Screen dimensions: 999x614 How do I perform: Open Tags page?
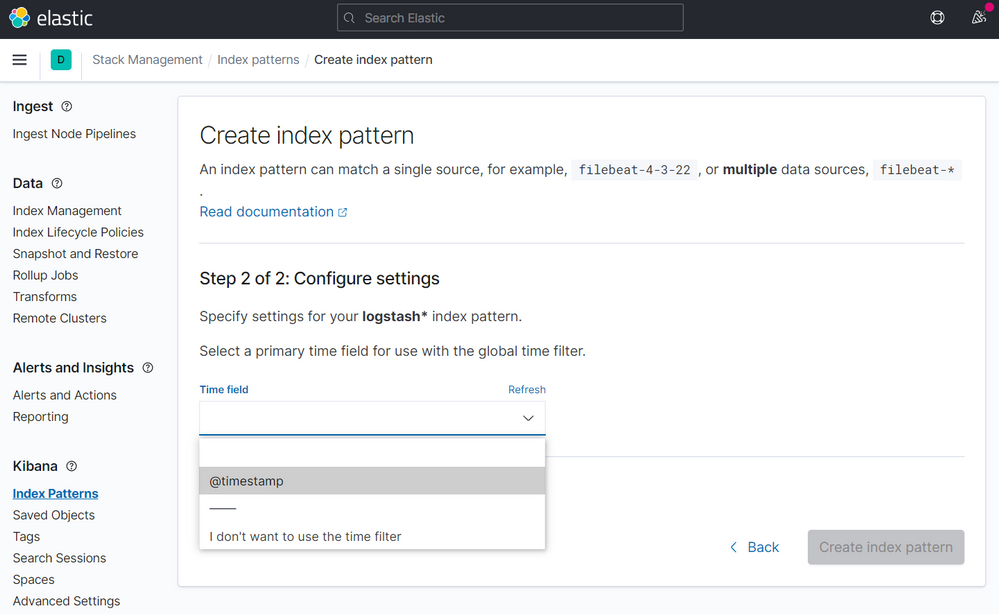coord(26,537)
